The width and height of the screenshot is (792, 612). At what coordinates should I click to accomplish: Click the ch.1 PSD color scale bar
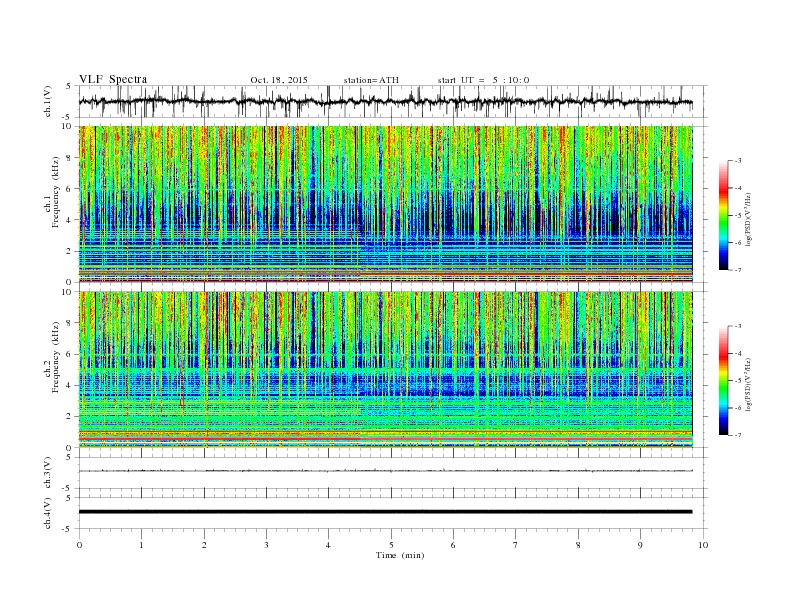click(723, 216)
